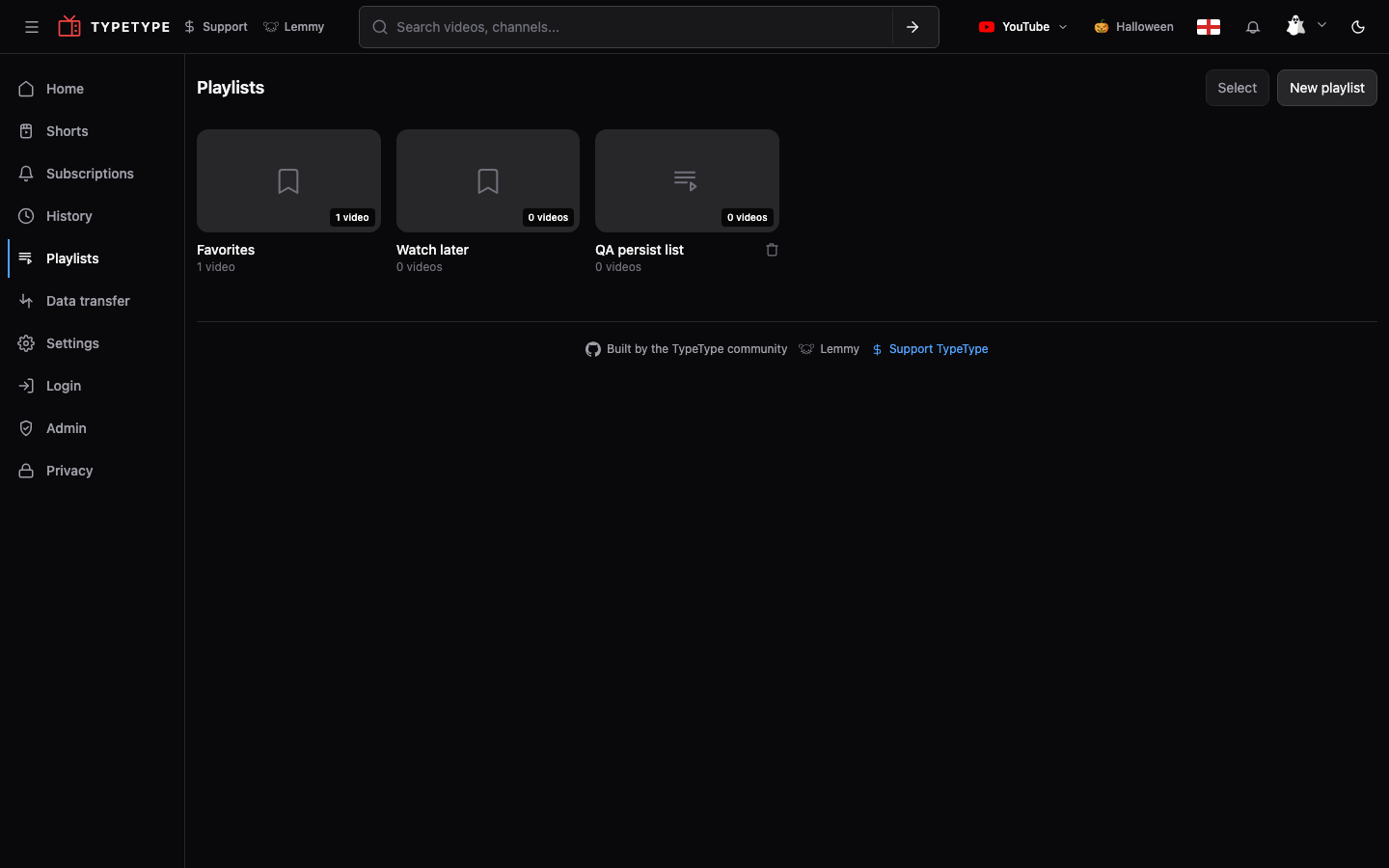Focus the search videos input field

(626, 27)
